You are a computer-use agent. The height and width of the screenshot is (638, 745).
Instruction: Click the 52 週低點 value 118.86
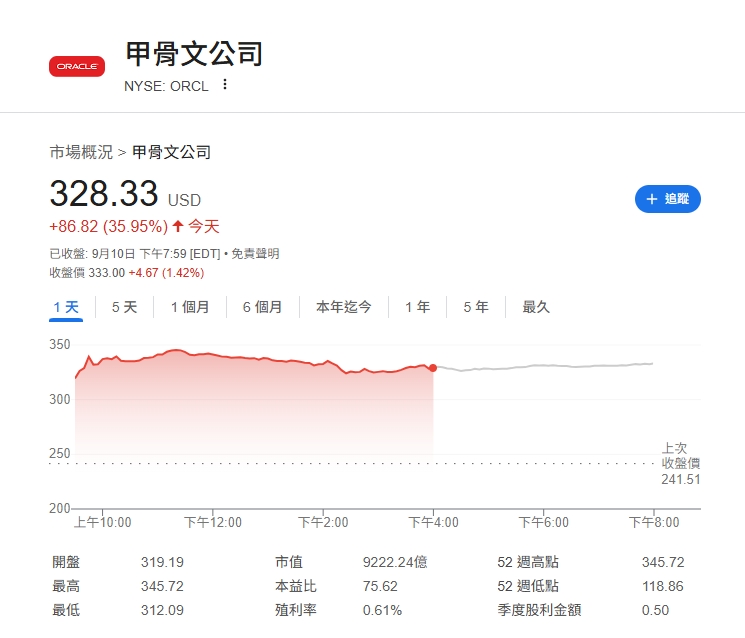coord(663,586)
